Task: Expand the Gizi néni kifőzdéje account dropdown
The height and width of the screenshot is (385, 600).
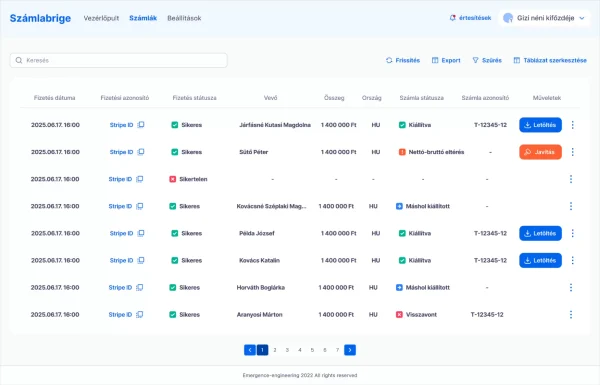Action: [582, 18]
